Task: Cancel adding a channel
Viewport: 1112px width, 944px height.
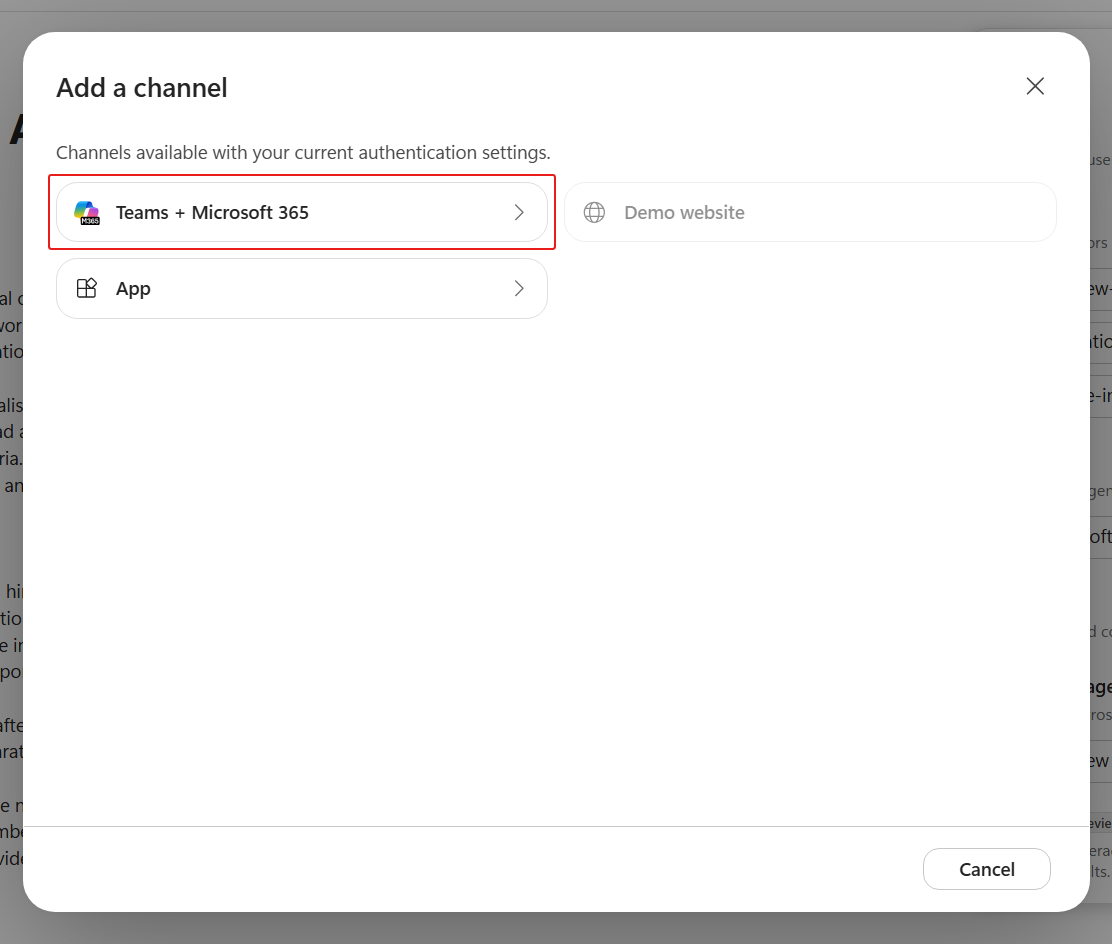Action: pos(986,869)
